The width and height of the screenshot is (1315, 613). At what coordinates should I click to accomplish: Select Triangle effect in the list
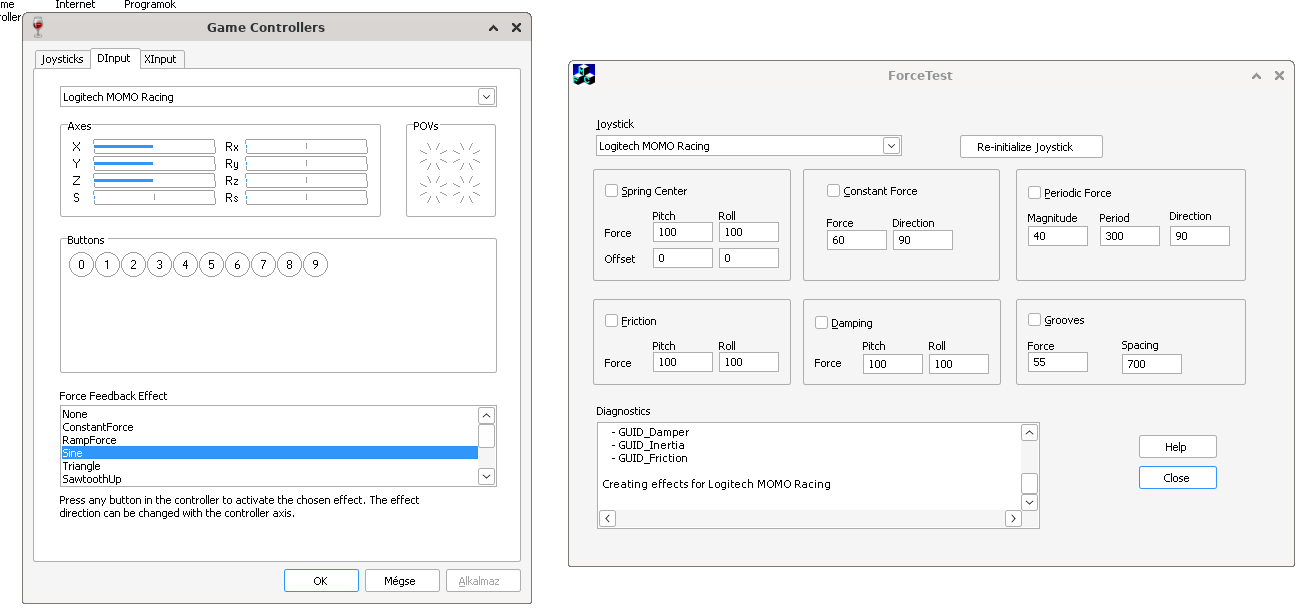click(x=269, y=466)
